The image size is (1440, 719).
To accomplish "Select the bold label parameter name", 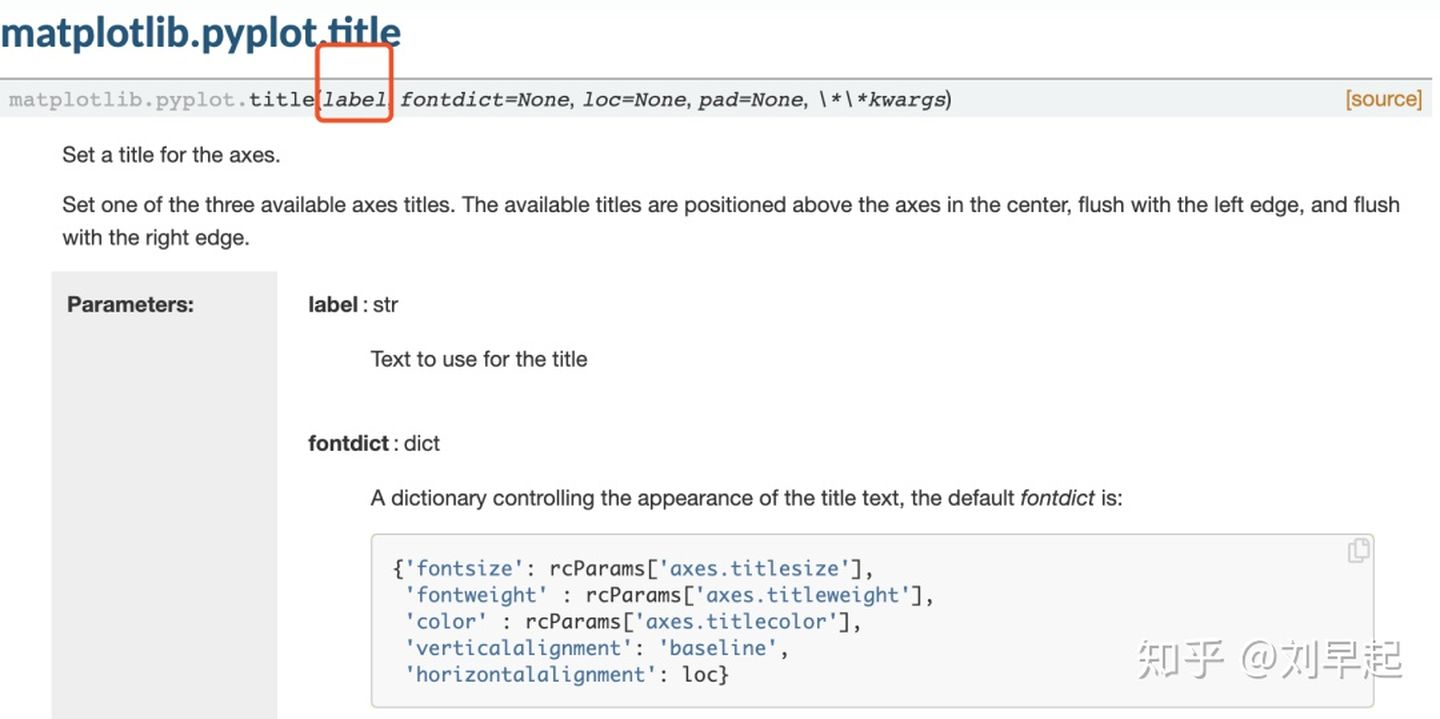I will [x=333, y=304].
